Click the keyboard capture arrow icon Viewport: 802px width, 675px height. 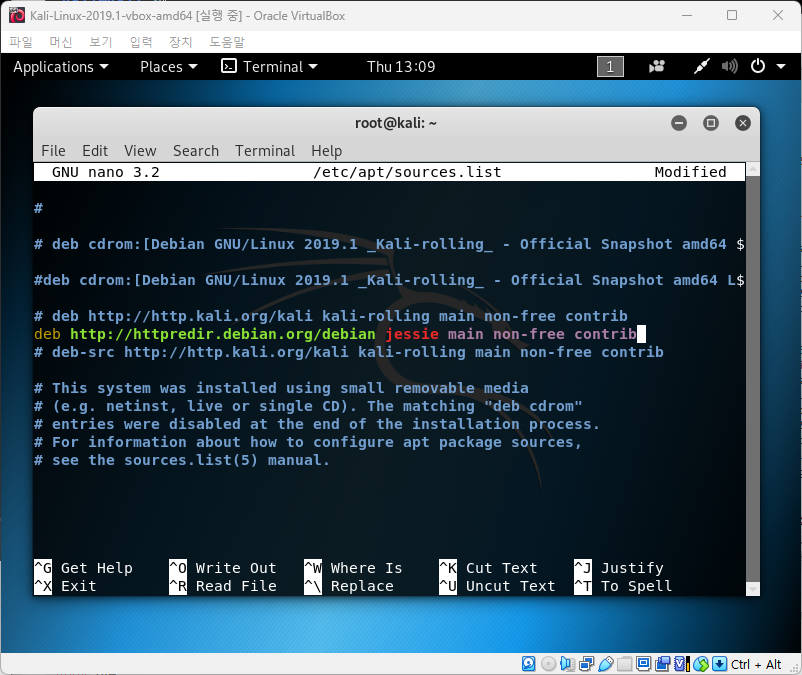tap(719, 664)
